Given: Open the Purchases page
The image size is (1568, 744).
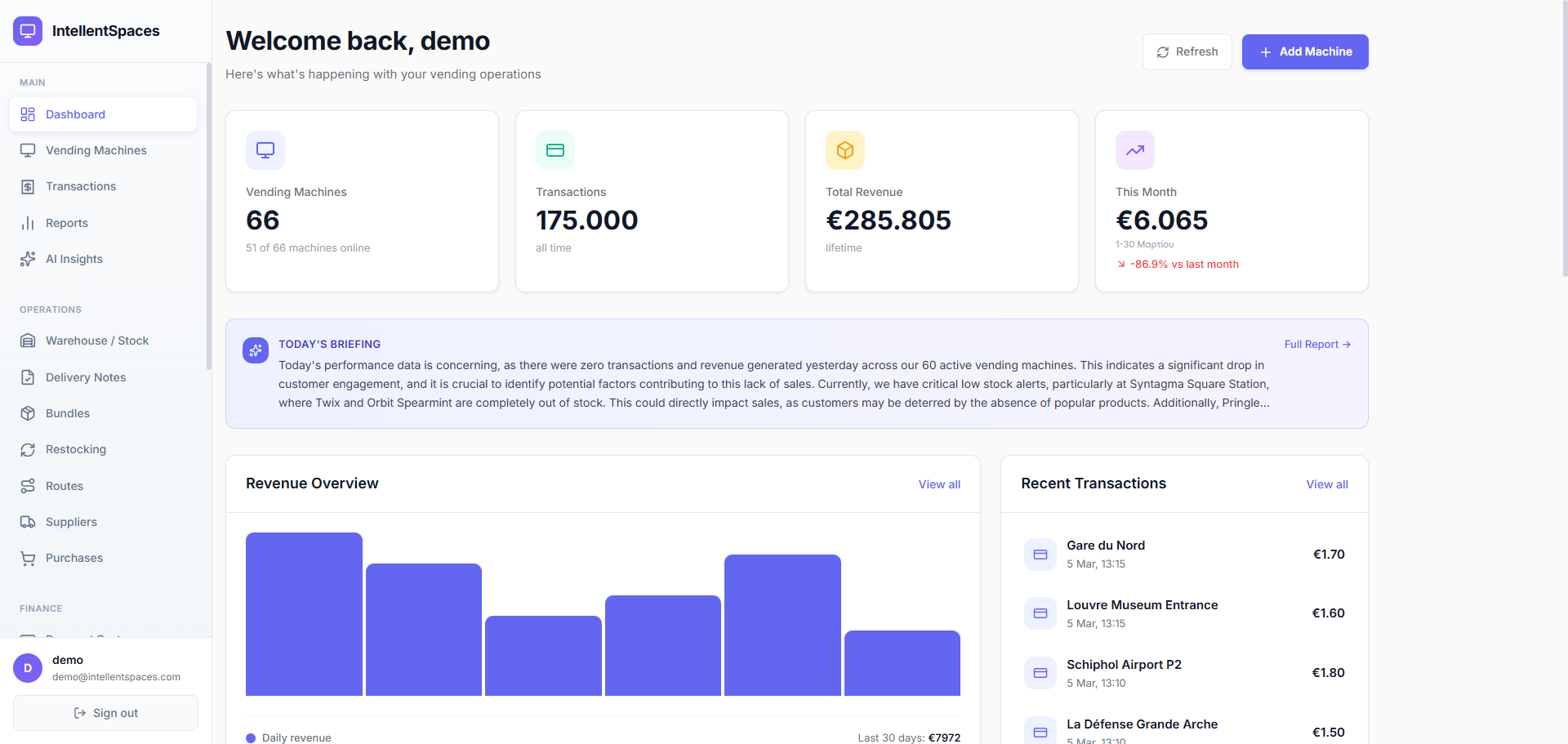Looking at the screenshot, I should click(104, 559).
